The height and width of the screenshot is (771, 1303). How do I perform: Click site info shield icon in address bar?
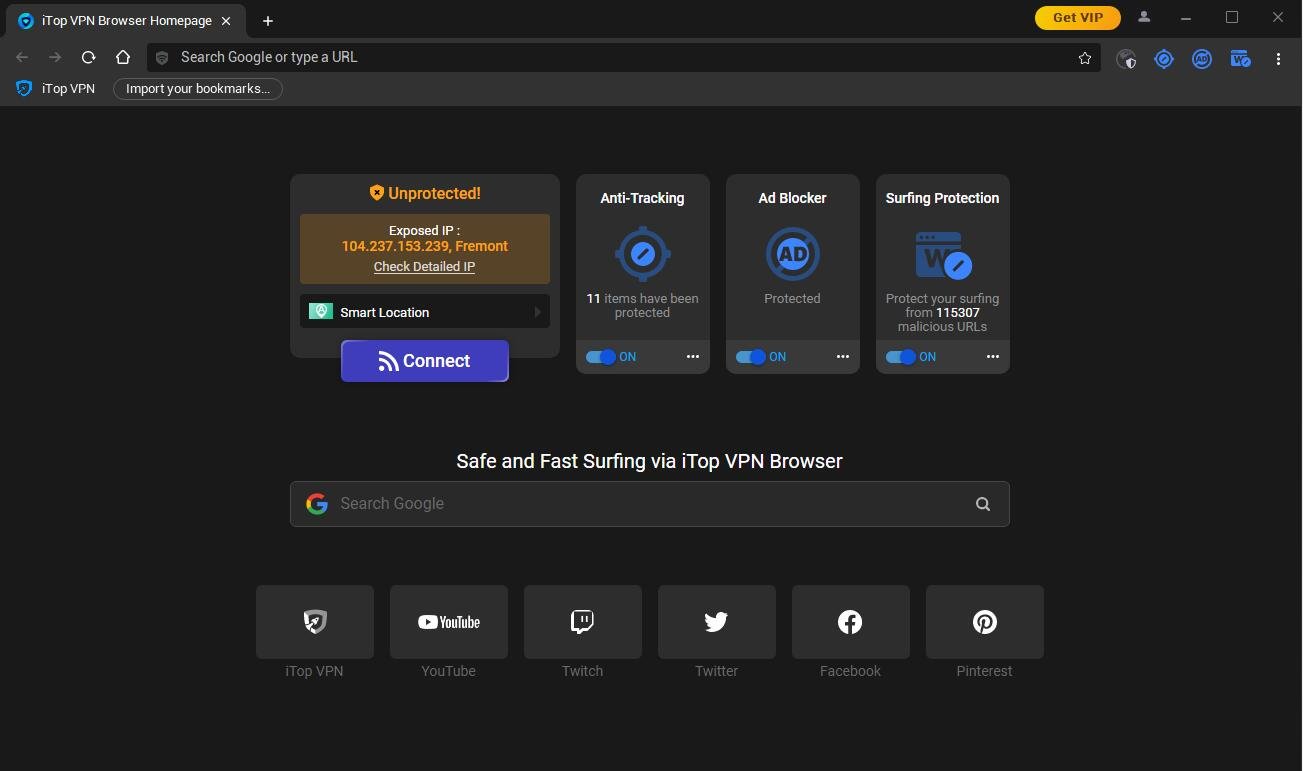pyautogui.click(x=162, y=58)
